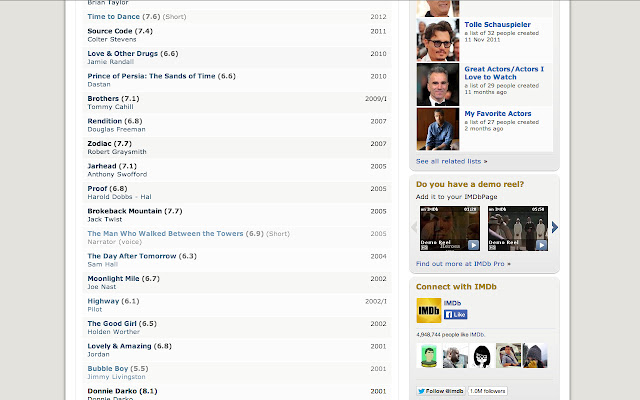Open Source Code film page

[110, 31]
